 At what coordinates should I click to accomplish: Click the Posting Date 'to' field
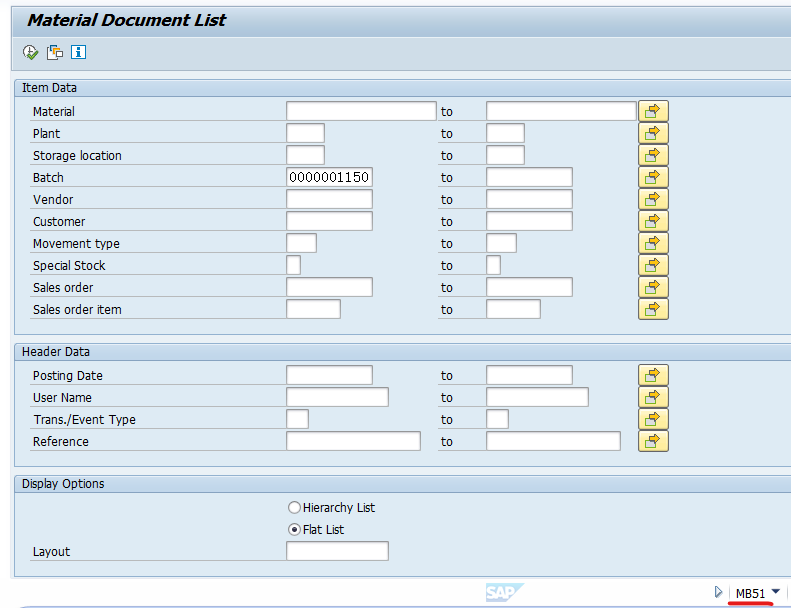pyautogui.click(x=529, y=375)
